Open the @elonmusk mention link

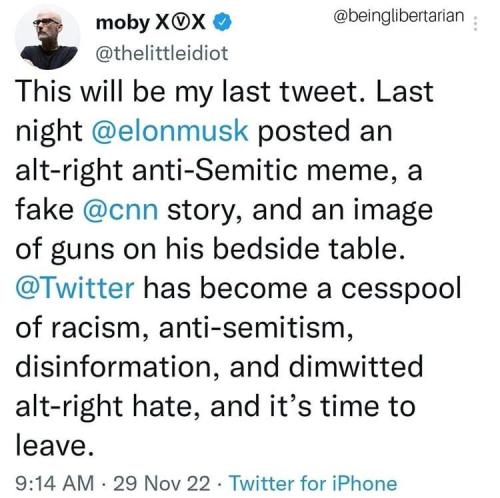[169, 131]
